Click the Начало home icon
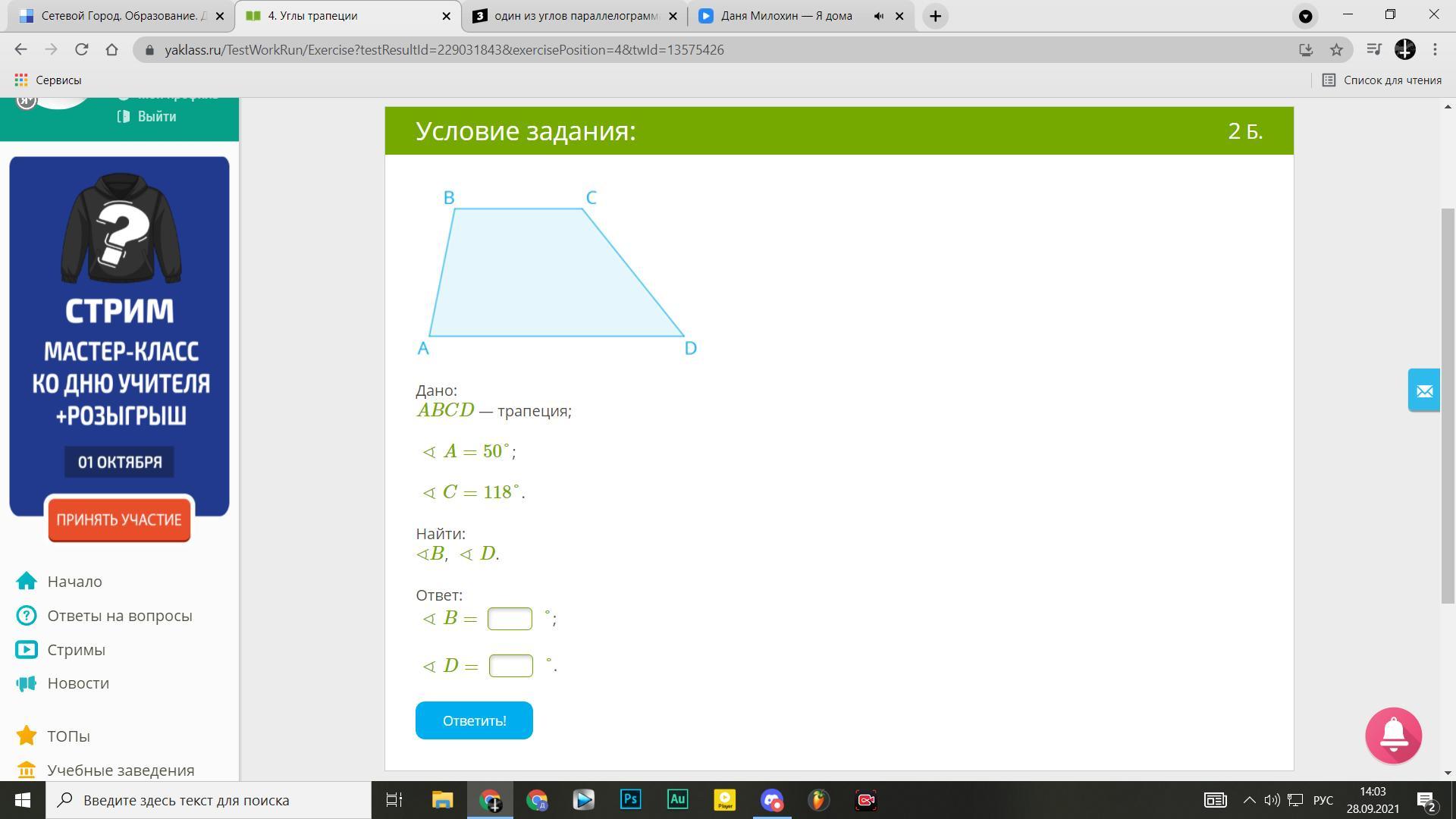The image size is (1456, 819). (x=27, y=581)
